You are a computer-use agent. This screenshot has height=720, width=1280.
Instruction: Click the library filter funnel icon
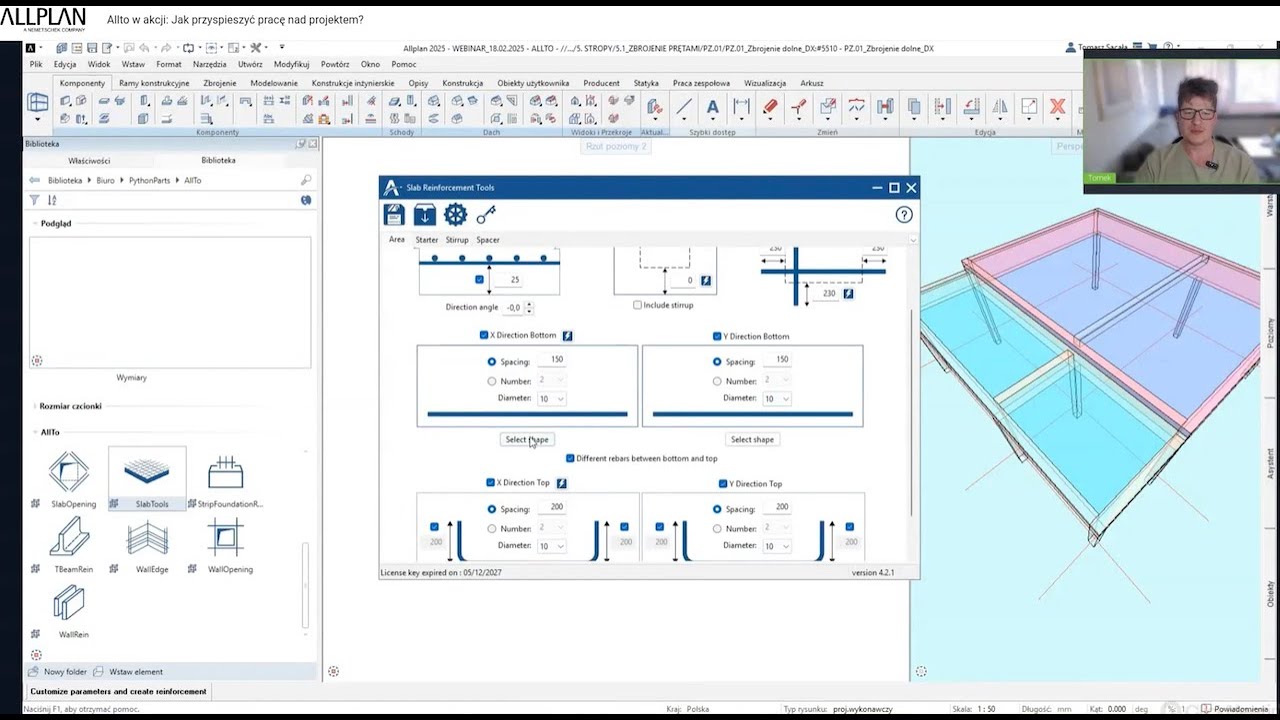coord(34,200)
